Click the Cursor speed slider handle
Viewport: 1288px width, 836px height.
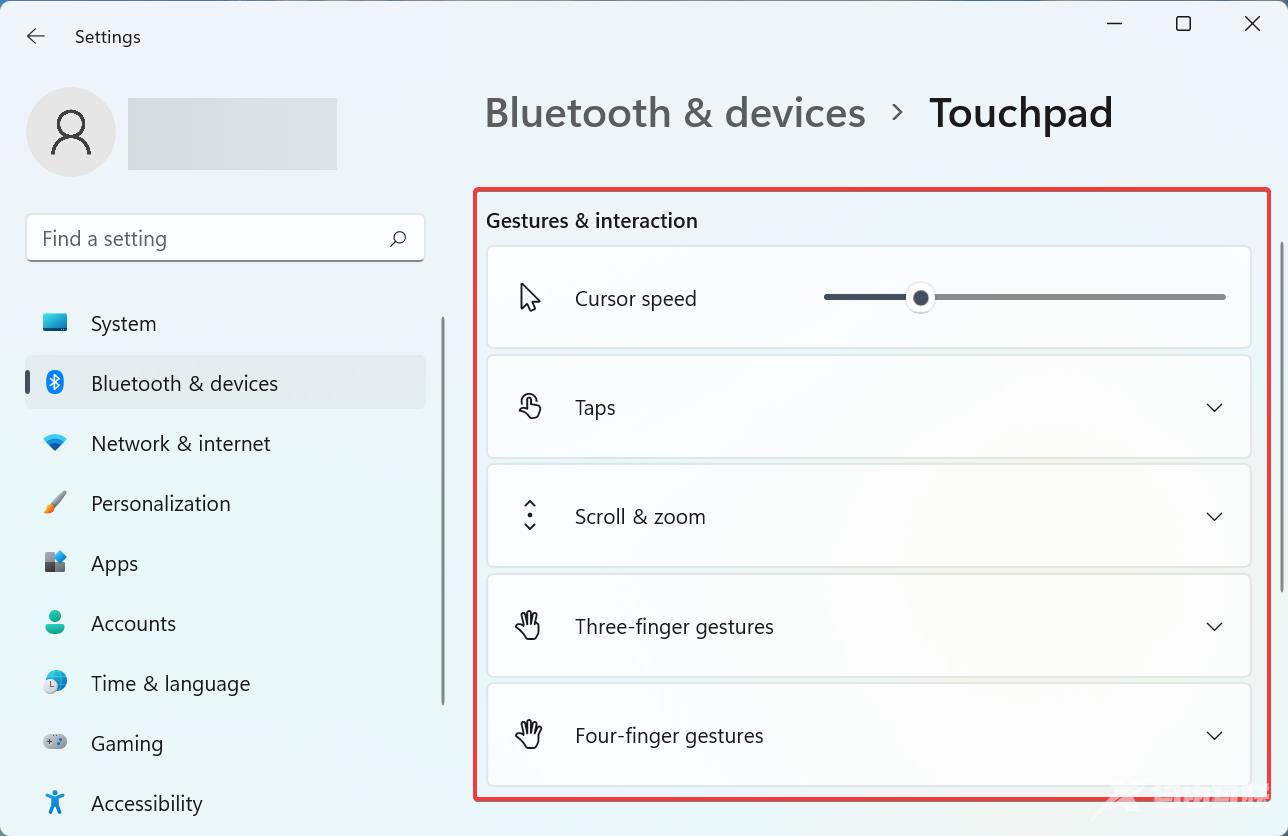[x=920, y=298]
